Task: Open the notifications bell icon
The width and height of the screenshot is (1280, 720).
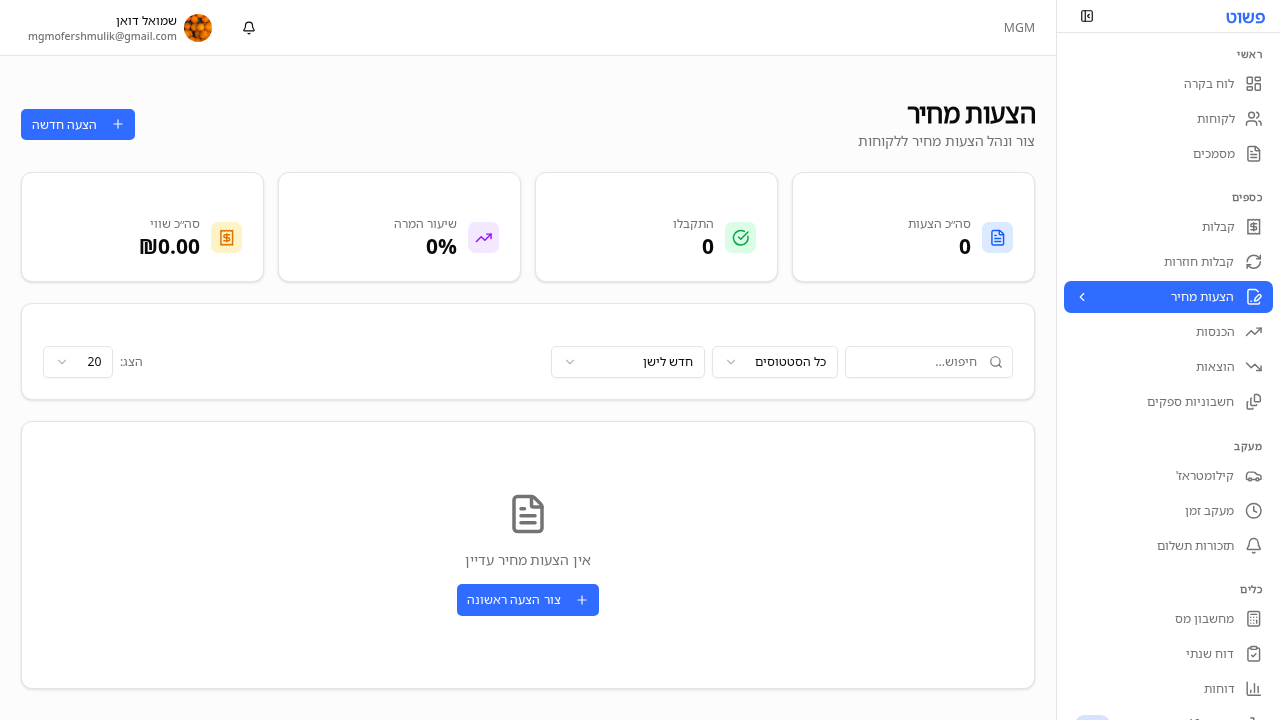Action: click(x=248, y=28)
